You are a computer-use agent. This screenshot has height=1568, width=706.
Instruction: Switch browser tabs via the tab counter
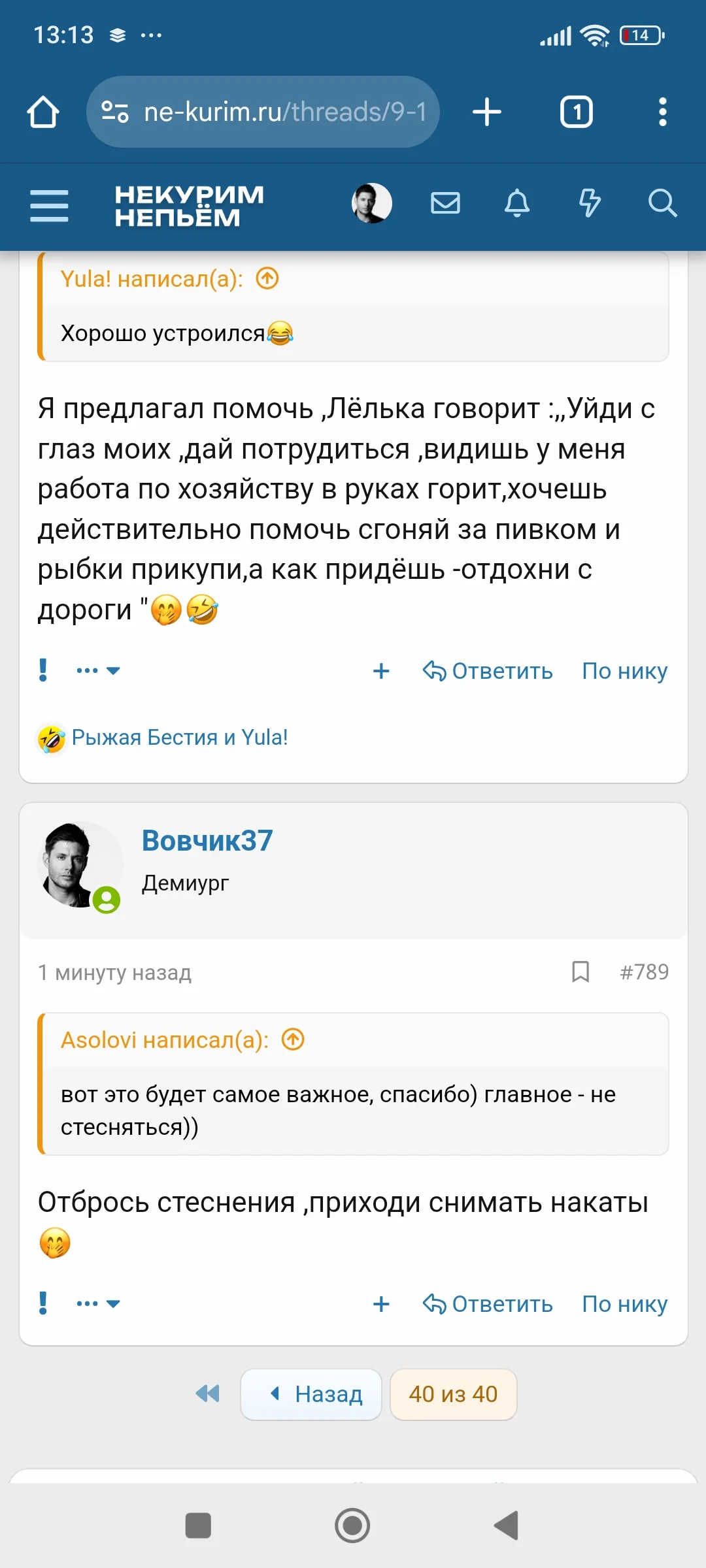576,111
